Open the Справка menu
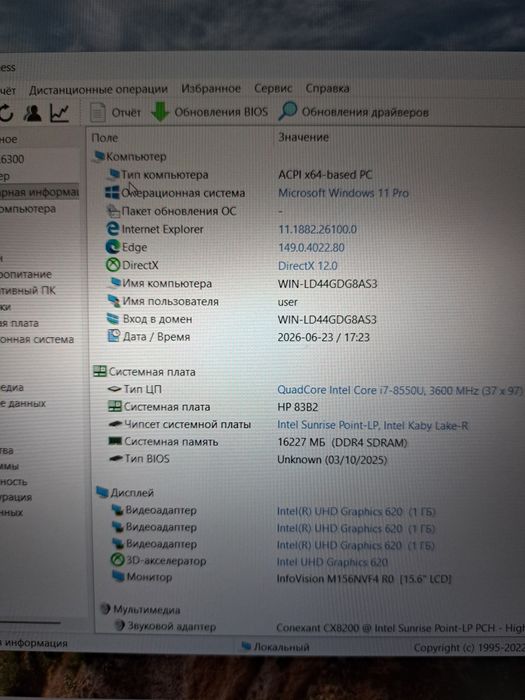The height and width of the screenshot is (700, 525). point(327,88)
